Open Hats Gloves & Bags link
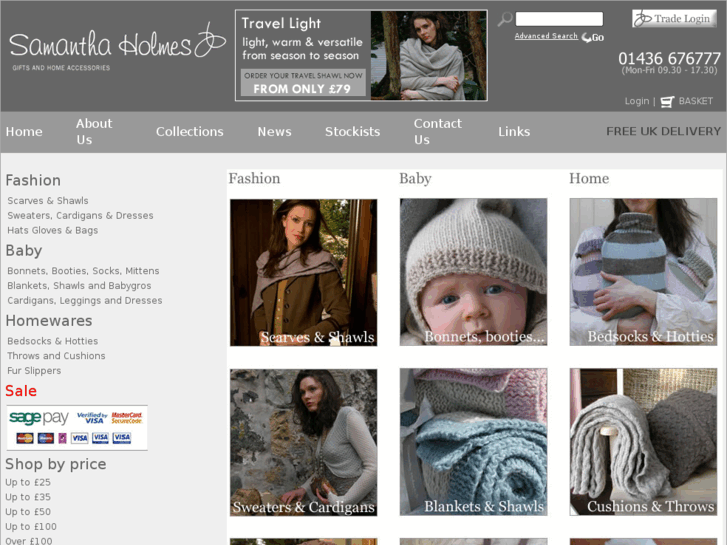 point(52,231)
